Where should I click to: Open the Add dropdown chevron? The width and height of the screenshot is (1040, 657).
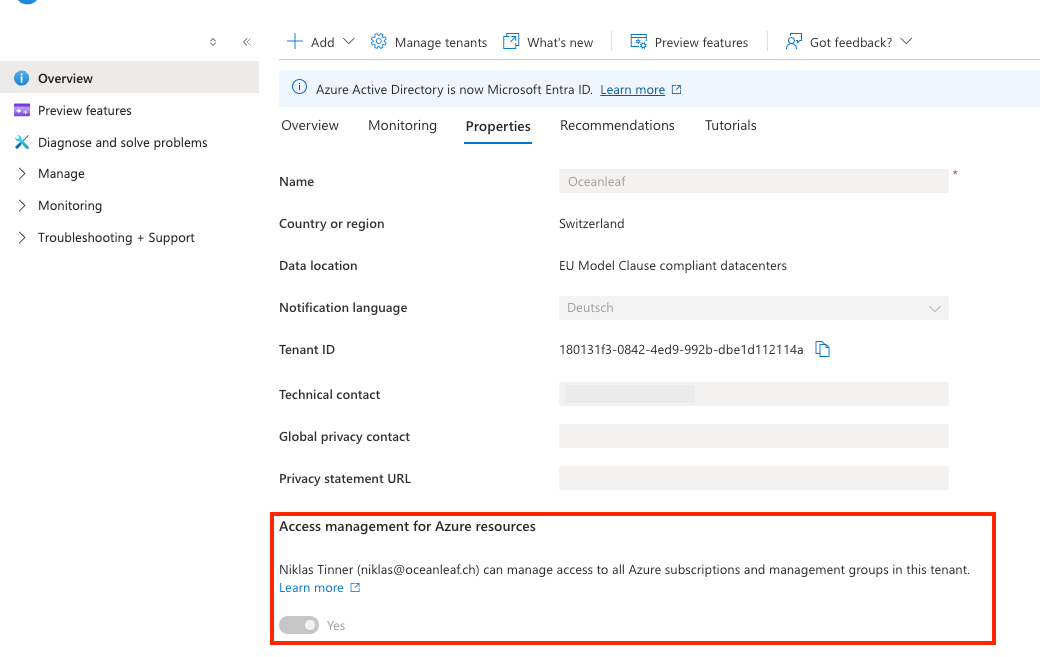(349, 42)
